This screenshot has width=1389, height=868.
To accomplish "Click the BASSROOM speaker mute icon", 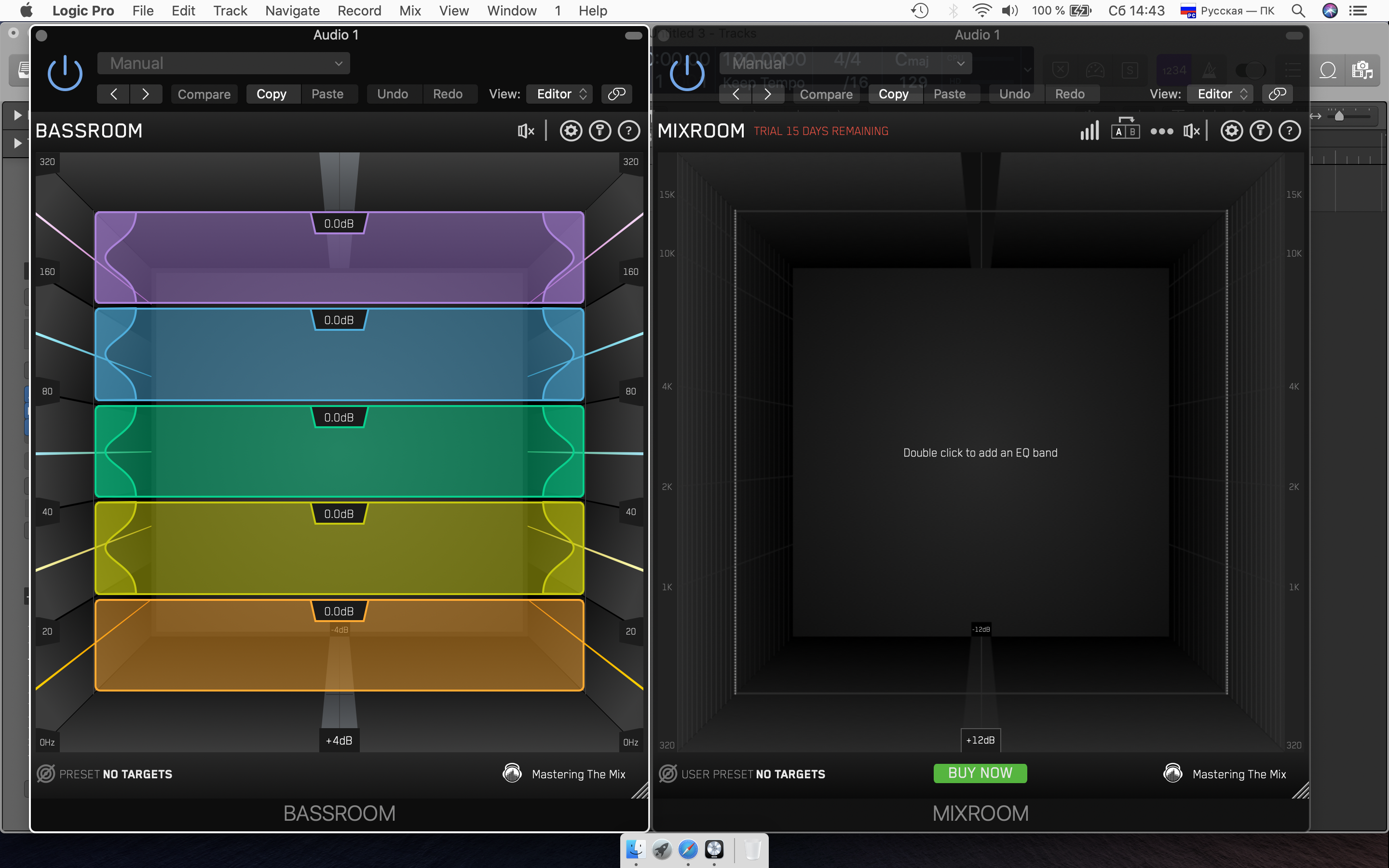I will (525, 132).
